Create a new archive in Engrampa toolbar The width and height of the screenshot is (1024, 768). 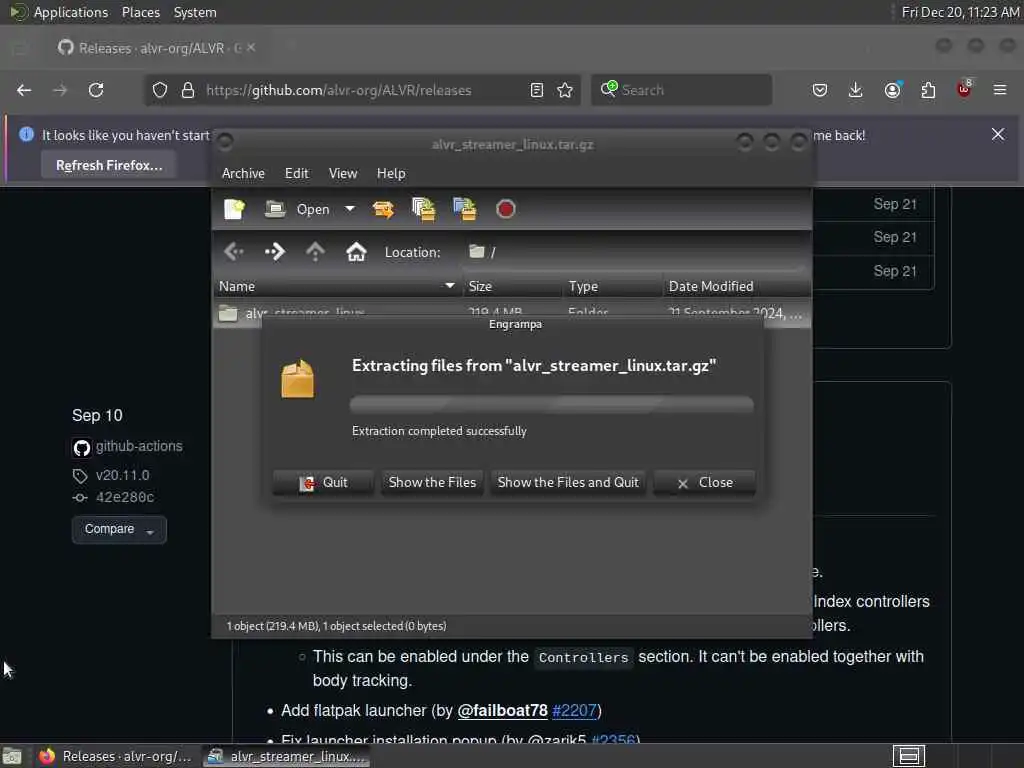[234, 209]
